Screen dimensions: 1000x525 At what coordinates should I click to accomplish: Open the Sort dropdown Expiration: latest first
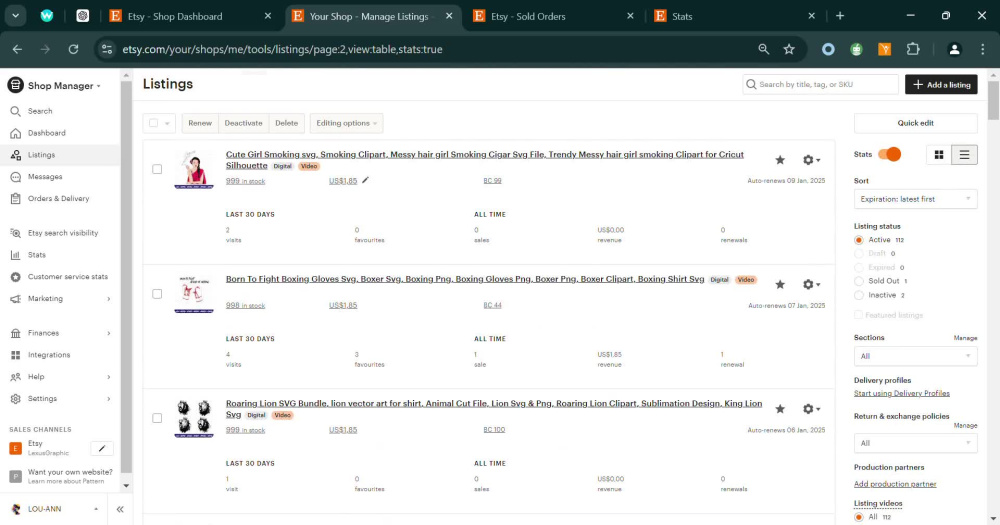[x=915, y=199]
